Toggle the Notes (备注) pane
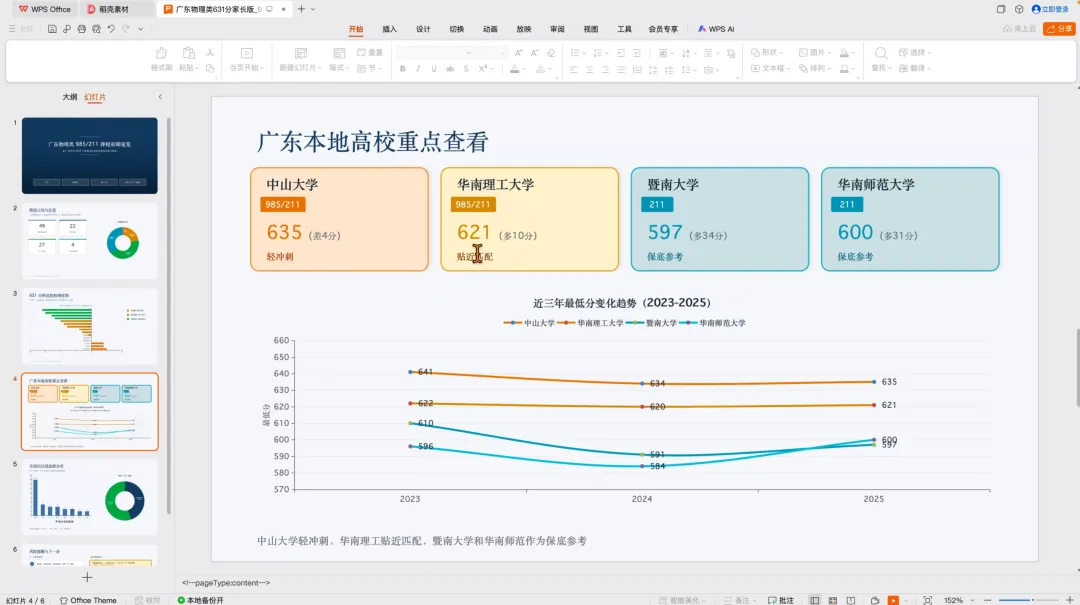 click(738, 600)
